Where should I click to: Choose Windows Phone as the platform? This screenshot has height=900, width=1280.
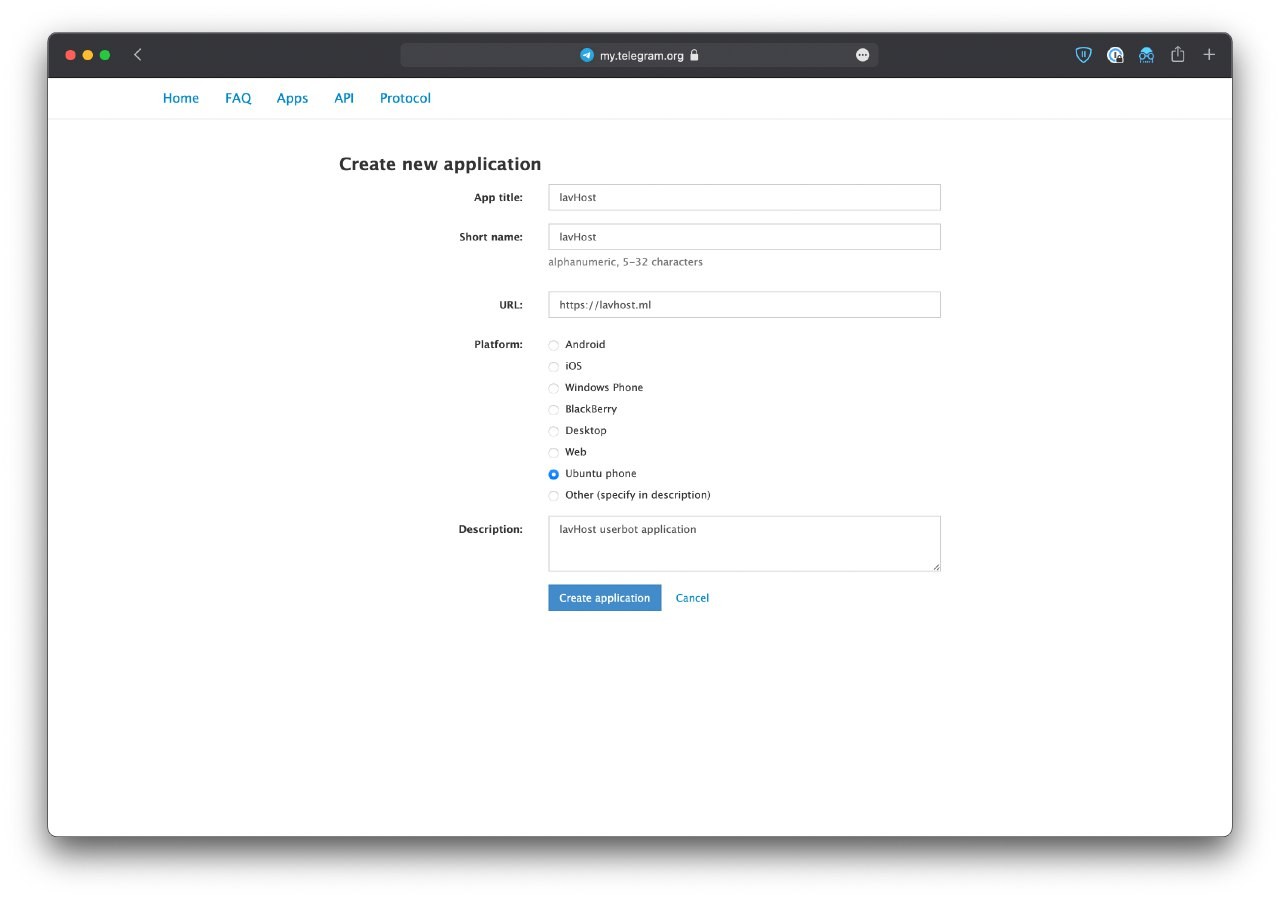tap(554, 388)
